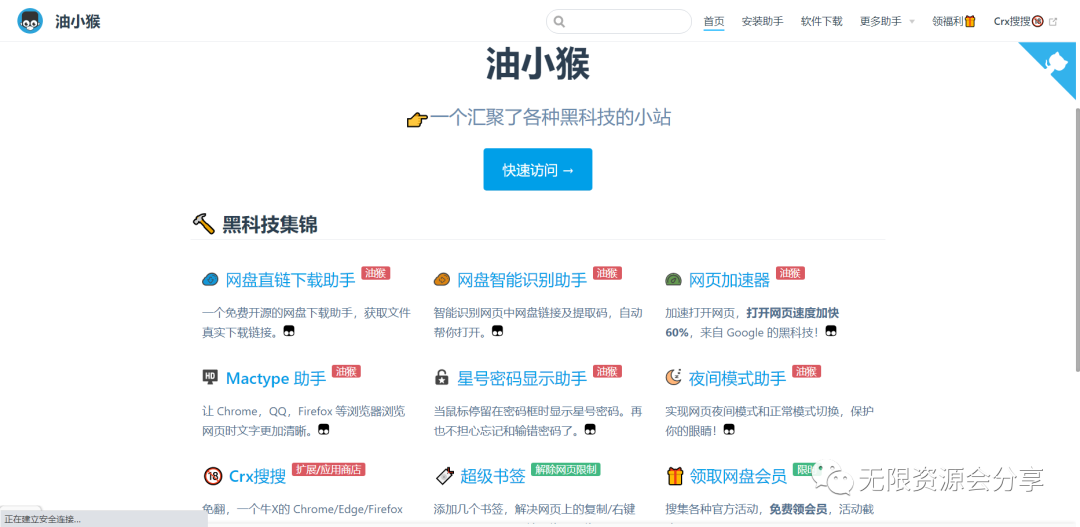The width and height of the screenshot is (1080, 527).
Task: Click the 油小猴 monkey logo icon
Action: coord(29,21)
